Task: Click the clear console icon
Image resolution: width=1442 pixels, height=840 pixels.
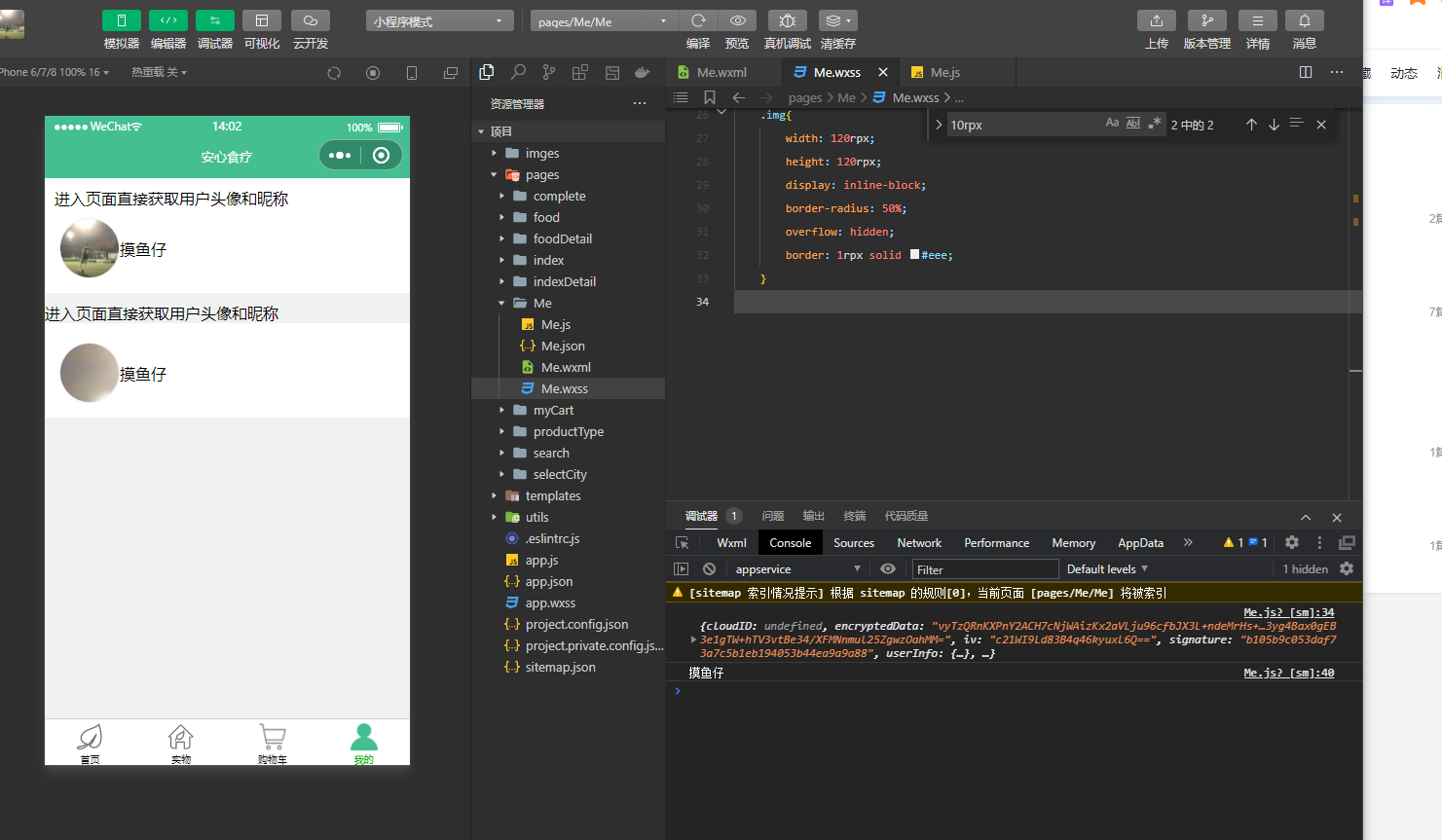Action: (710, 569)
